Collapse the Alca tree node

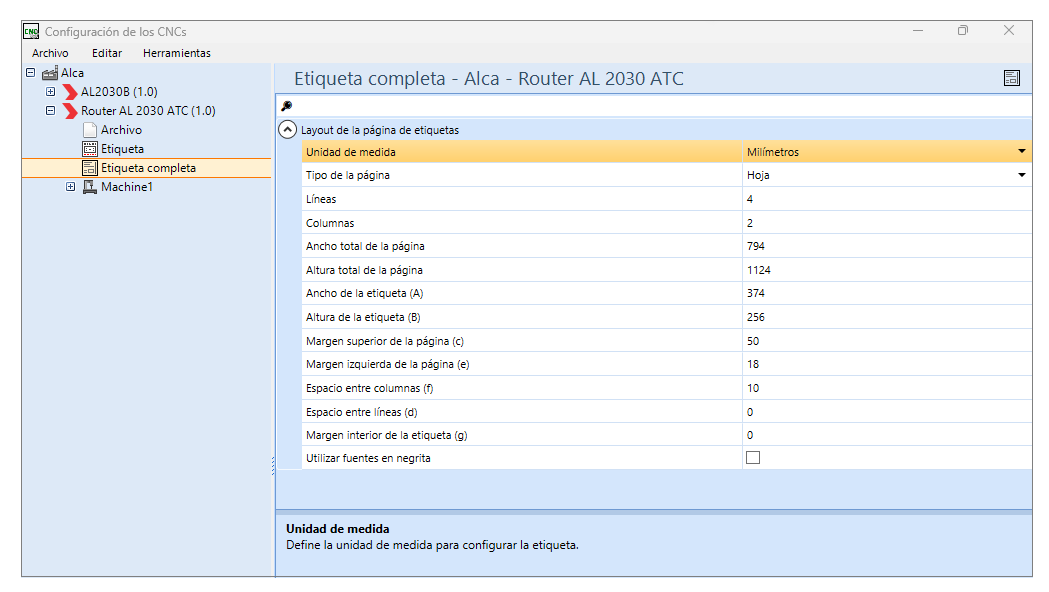tap(30, 72)
